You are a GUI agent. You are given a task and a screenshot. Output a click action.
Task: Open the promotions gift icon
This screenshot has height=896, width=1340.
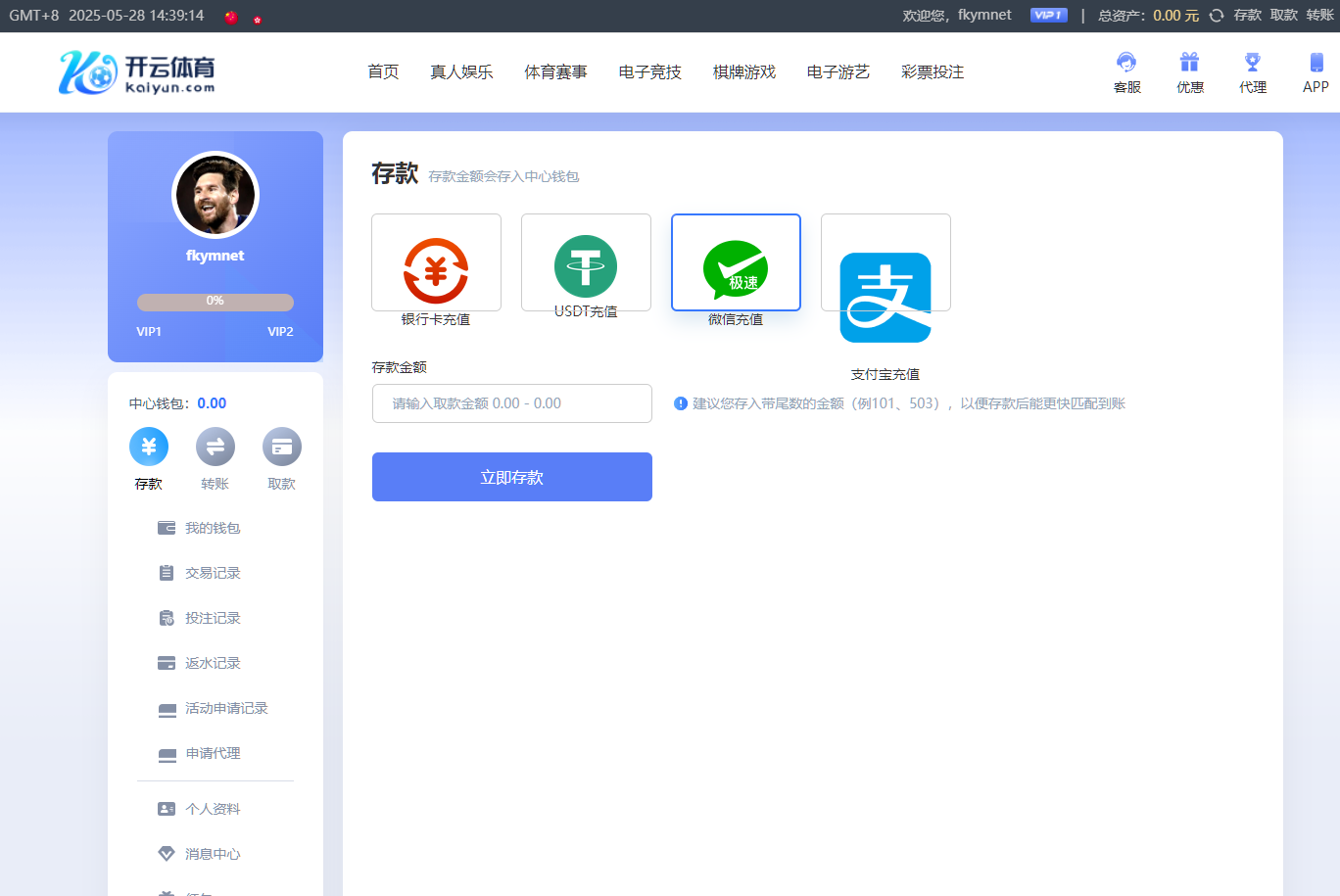(x=1189, y=64)
